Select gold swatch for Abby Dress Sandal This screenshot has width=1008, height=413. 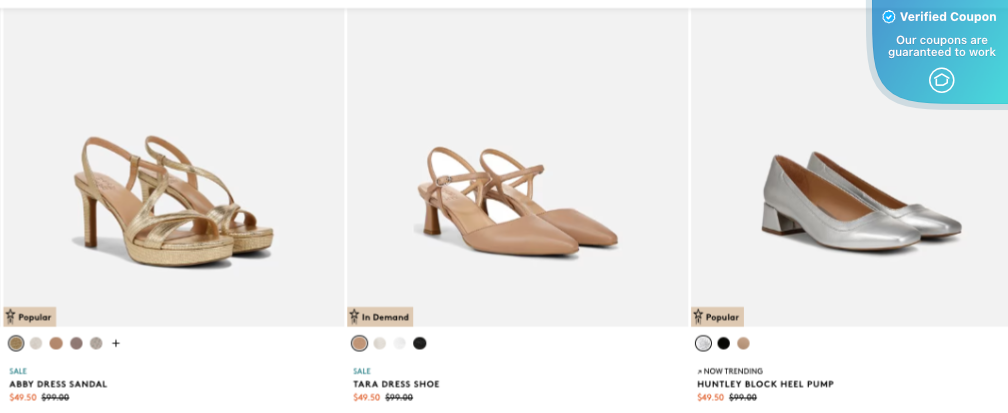(16, 343)
